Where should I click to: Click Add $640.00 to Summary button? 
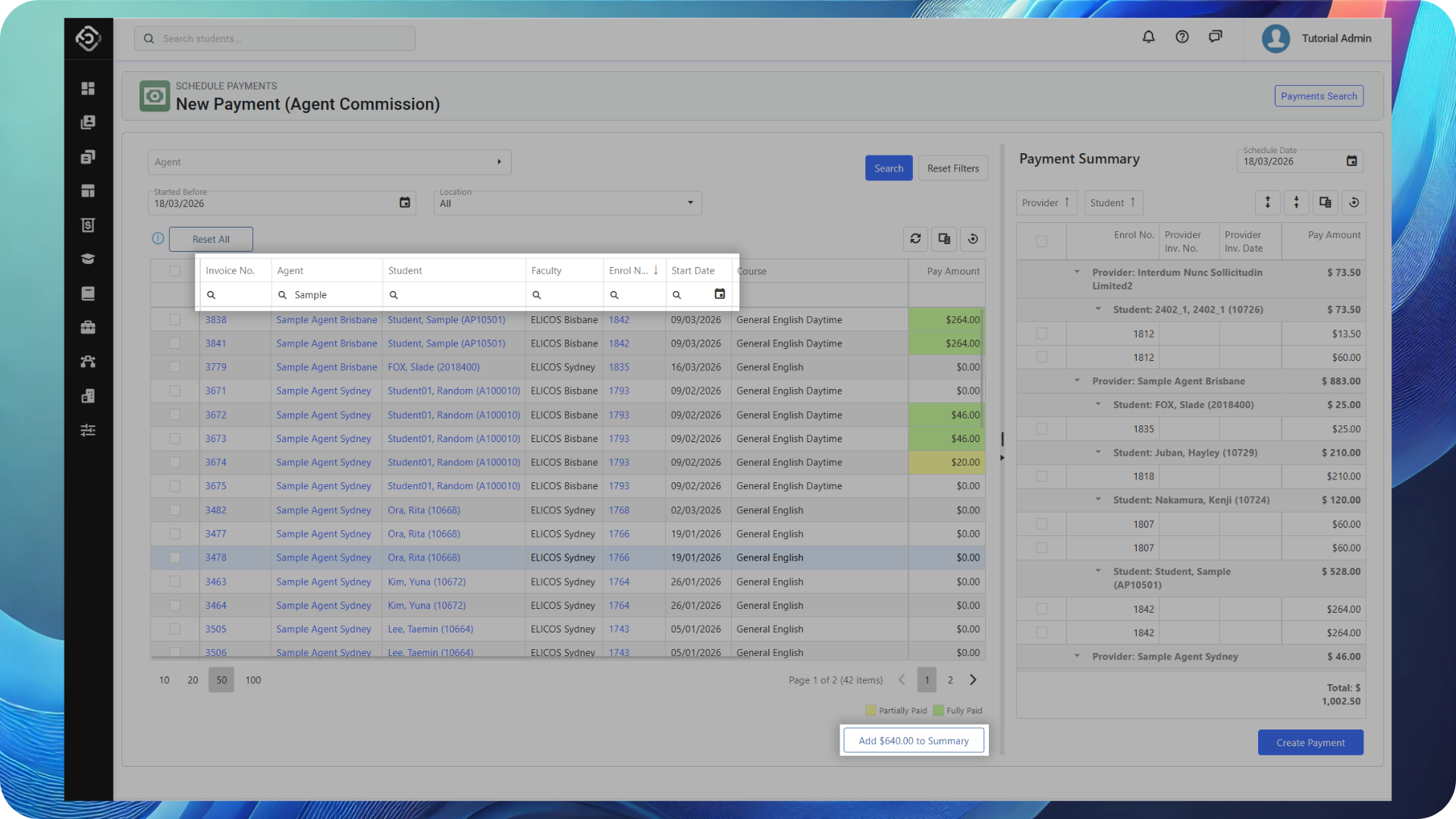click(913, 741)
